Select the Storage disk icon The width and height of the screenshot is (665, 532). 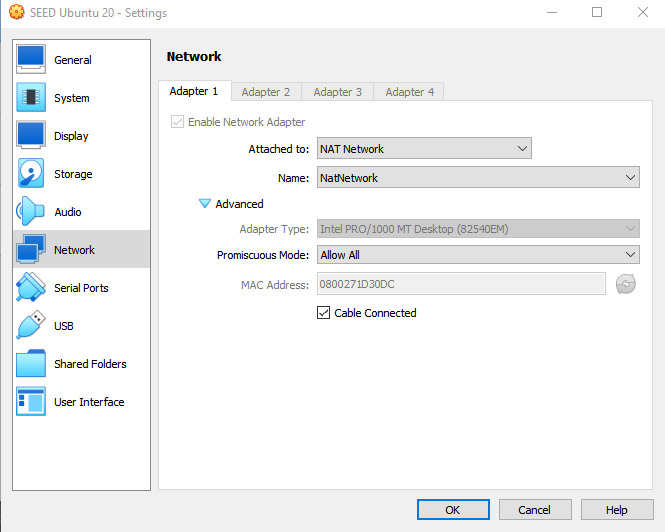pyautogui.click(x=31, y=174)
